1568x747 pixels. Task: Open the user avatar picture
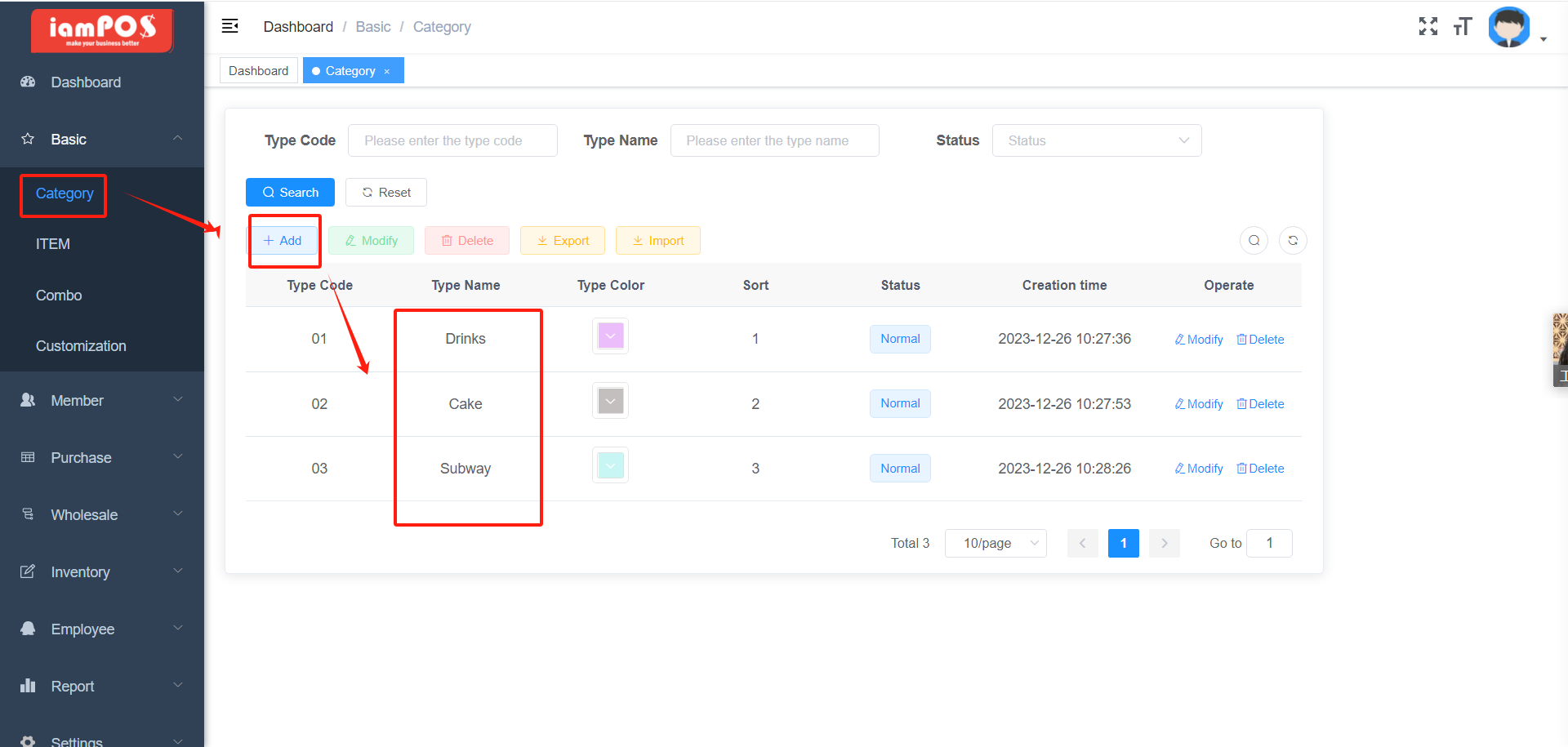[x=1508, y=26]
